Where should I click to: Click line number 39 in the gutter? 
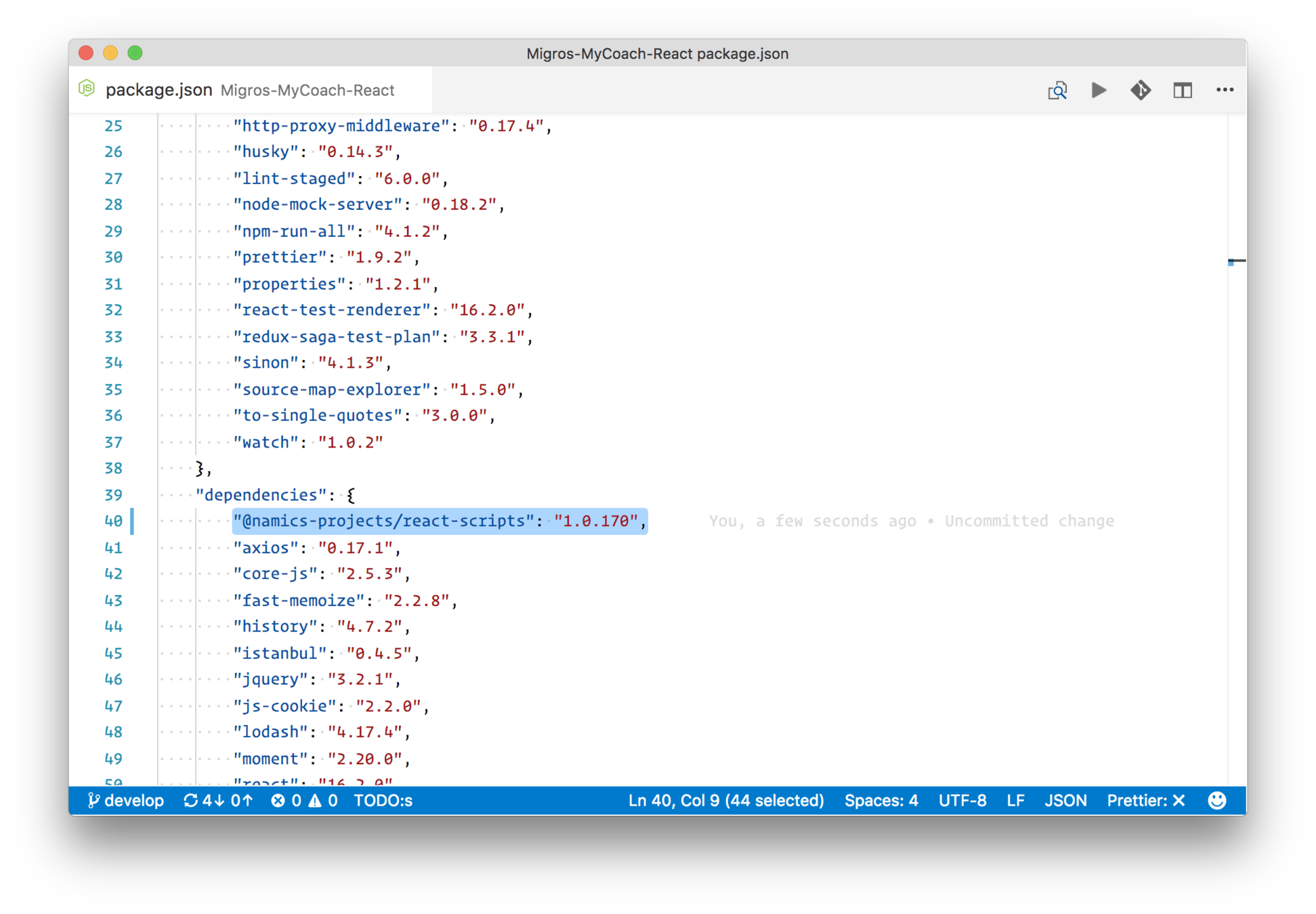[113, 495]
